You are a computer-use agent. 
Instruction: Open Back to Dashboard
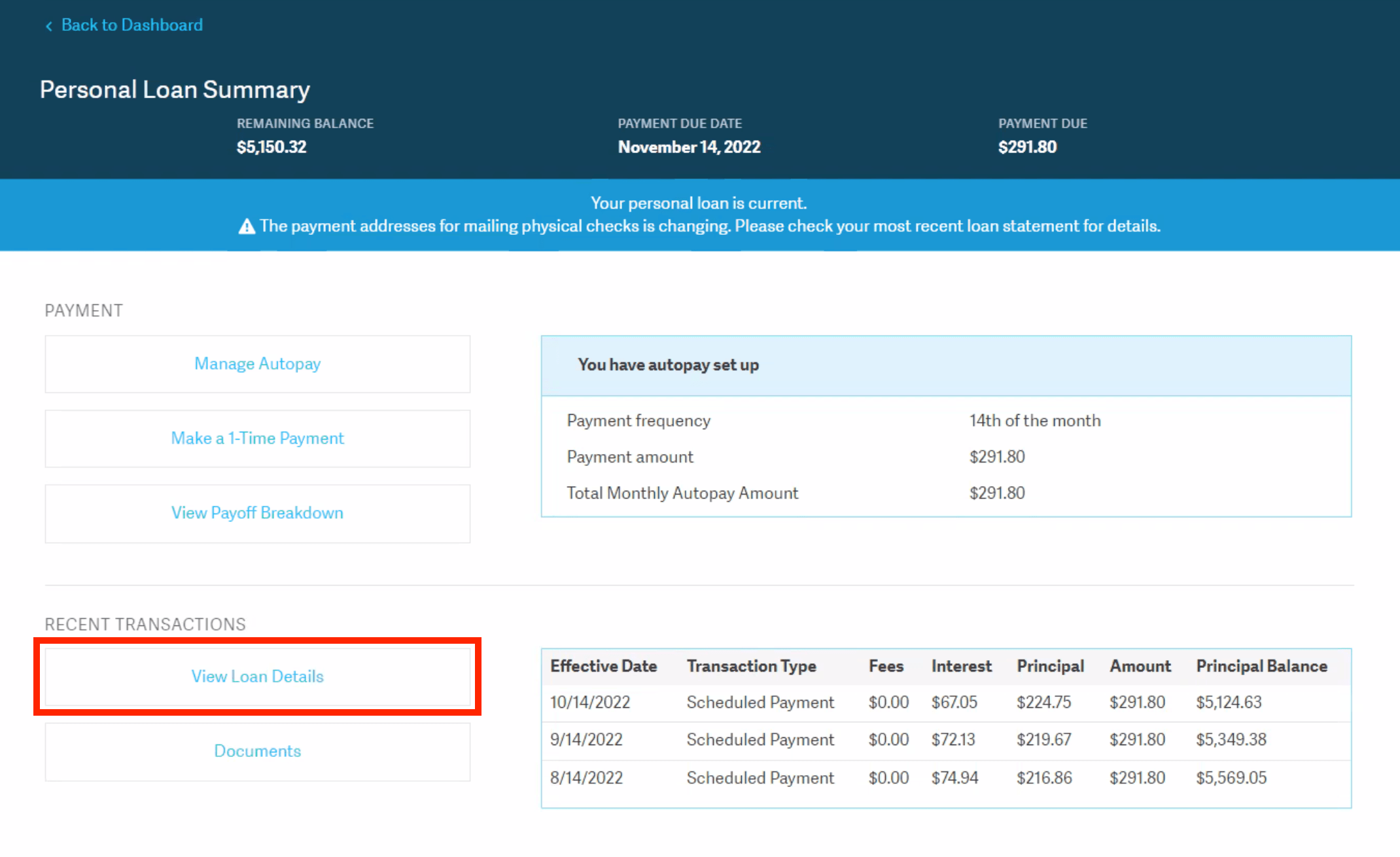131,25
